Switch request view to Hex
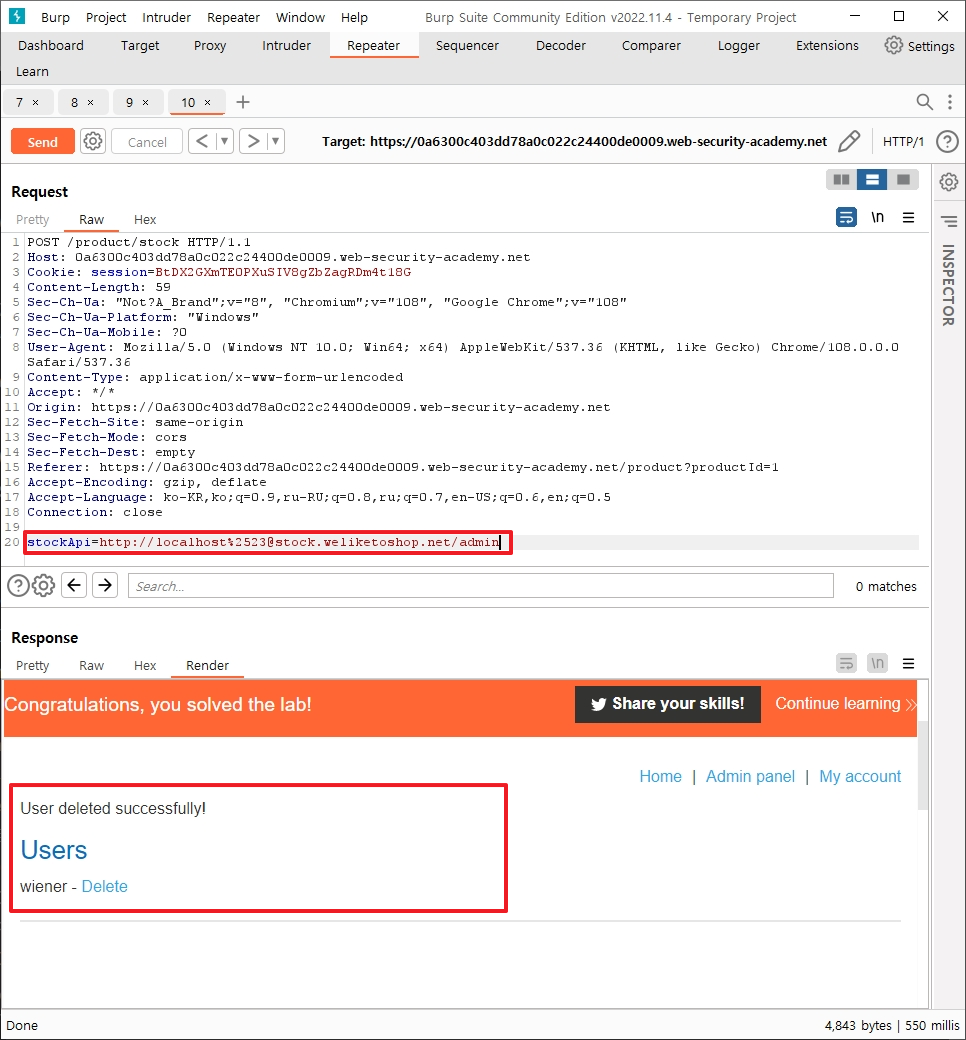 [x=145, y=219]
